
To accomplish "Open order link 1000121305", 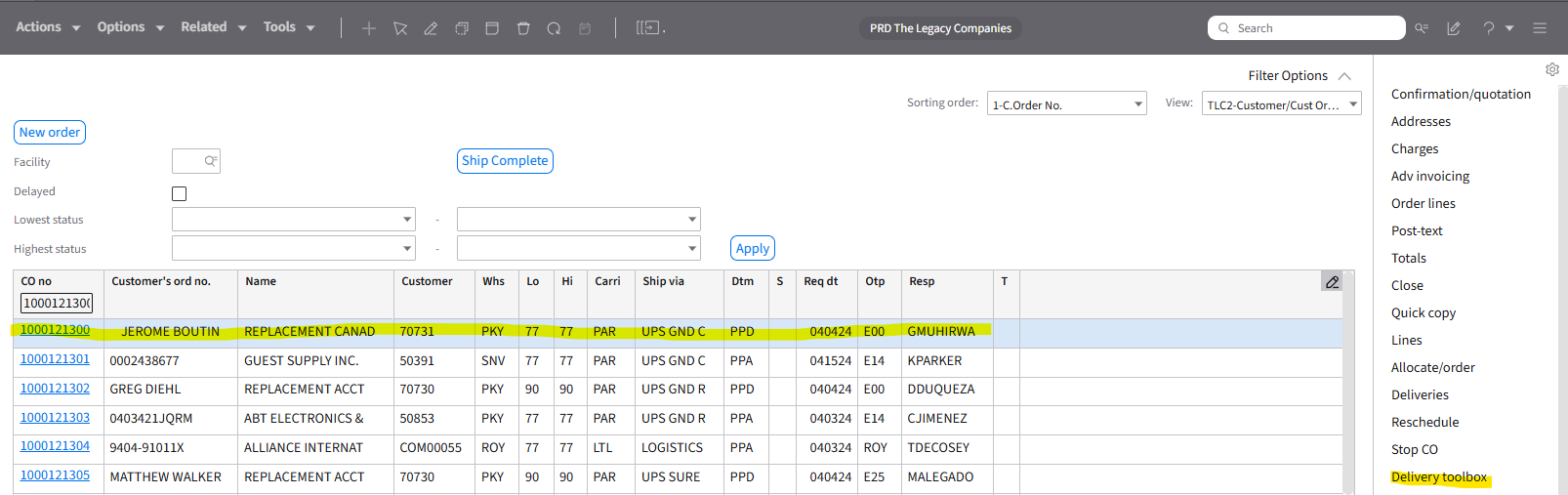I will pyautogui.click(x=55, y=475).
